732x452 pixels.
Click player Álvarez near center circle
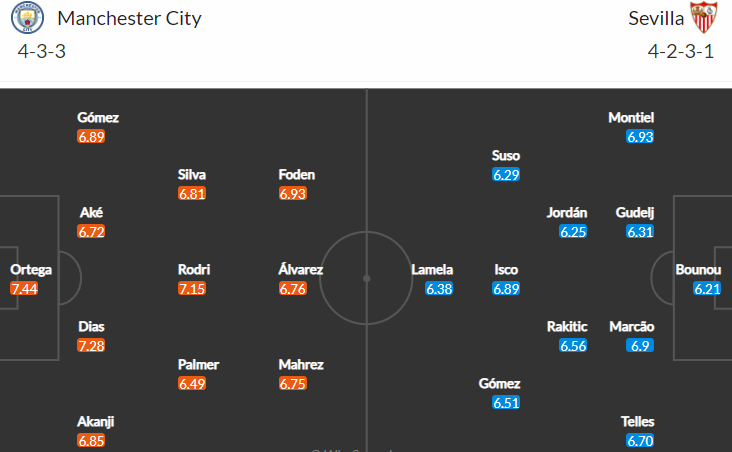pos(301,269)
